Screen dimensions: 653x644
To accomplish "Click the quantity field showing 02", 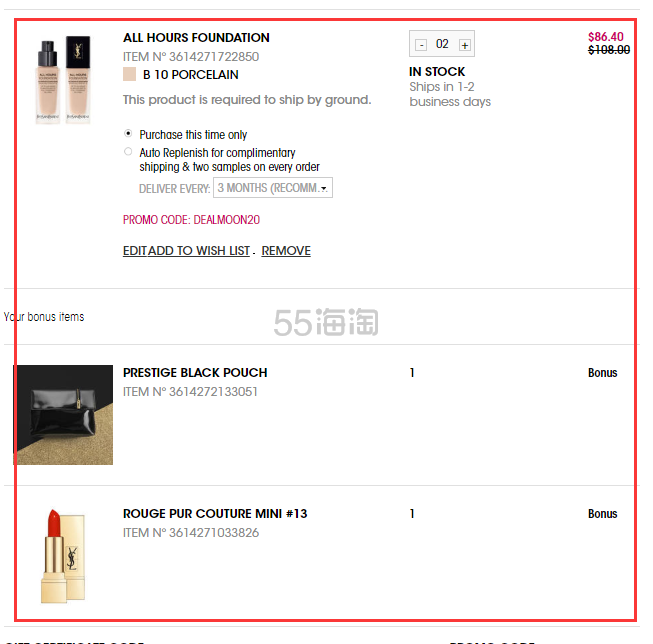I will (x=442, y=44).
